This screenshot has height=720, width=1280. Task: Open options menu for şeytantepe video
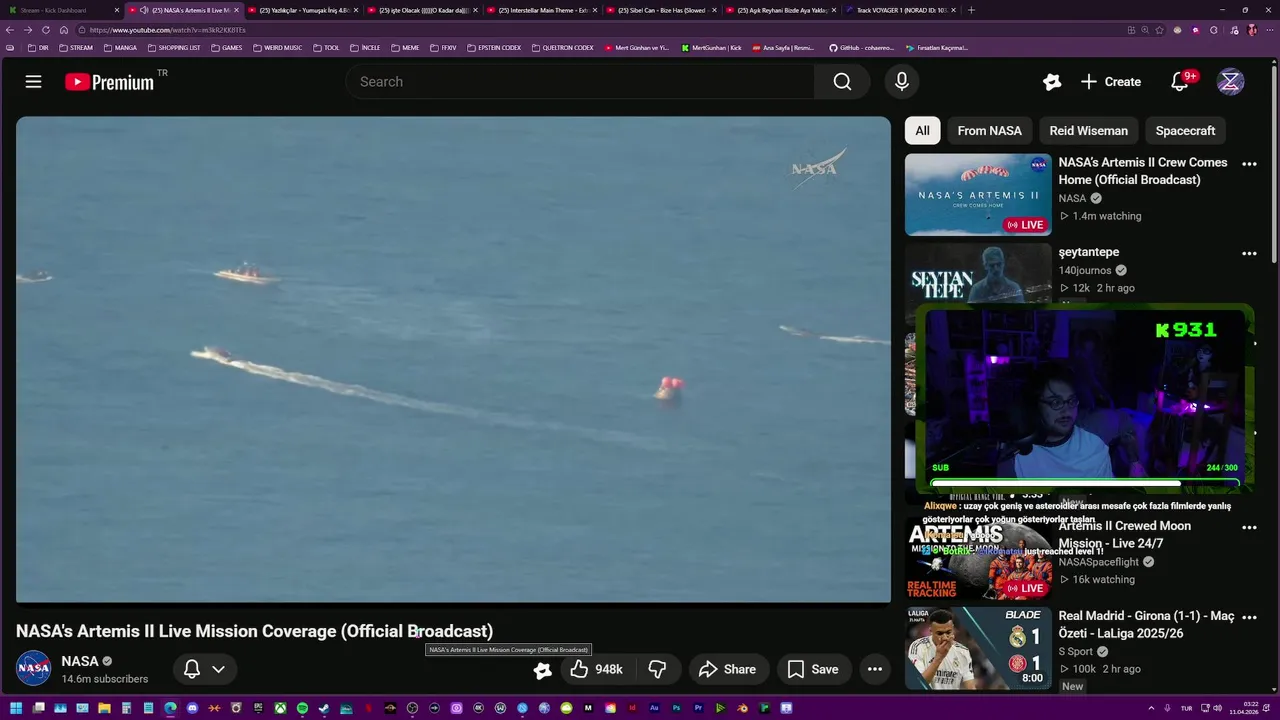pos(1249,254)
